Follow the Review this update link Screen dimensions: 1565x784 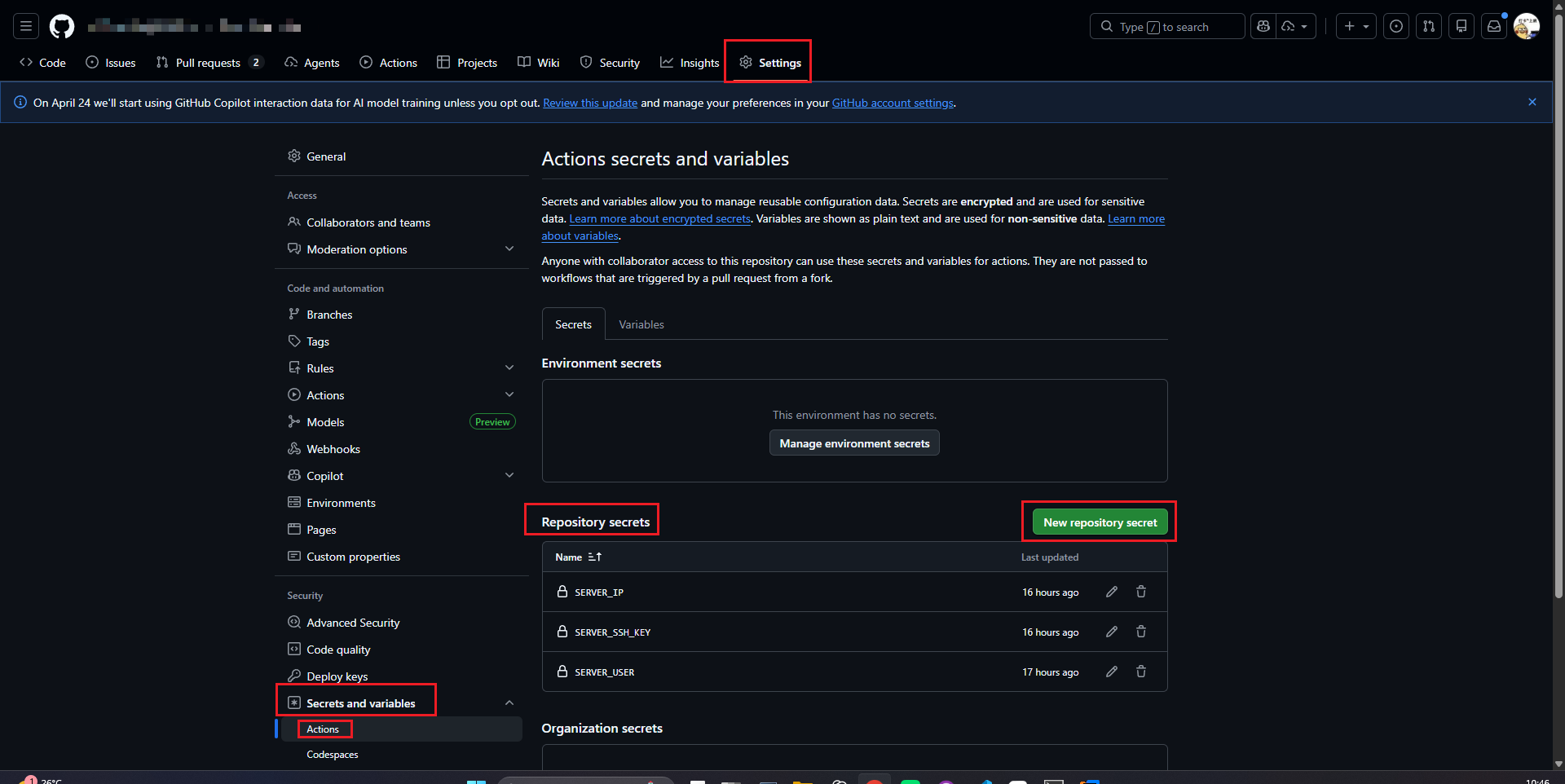(590, 103)
